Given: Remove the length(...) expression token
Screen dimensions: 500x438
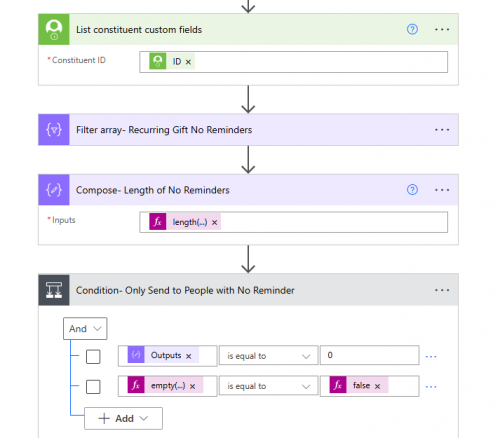Looking at the screenshot, I should tap(215, 222).
